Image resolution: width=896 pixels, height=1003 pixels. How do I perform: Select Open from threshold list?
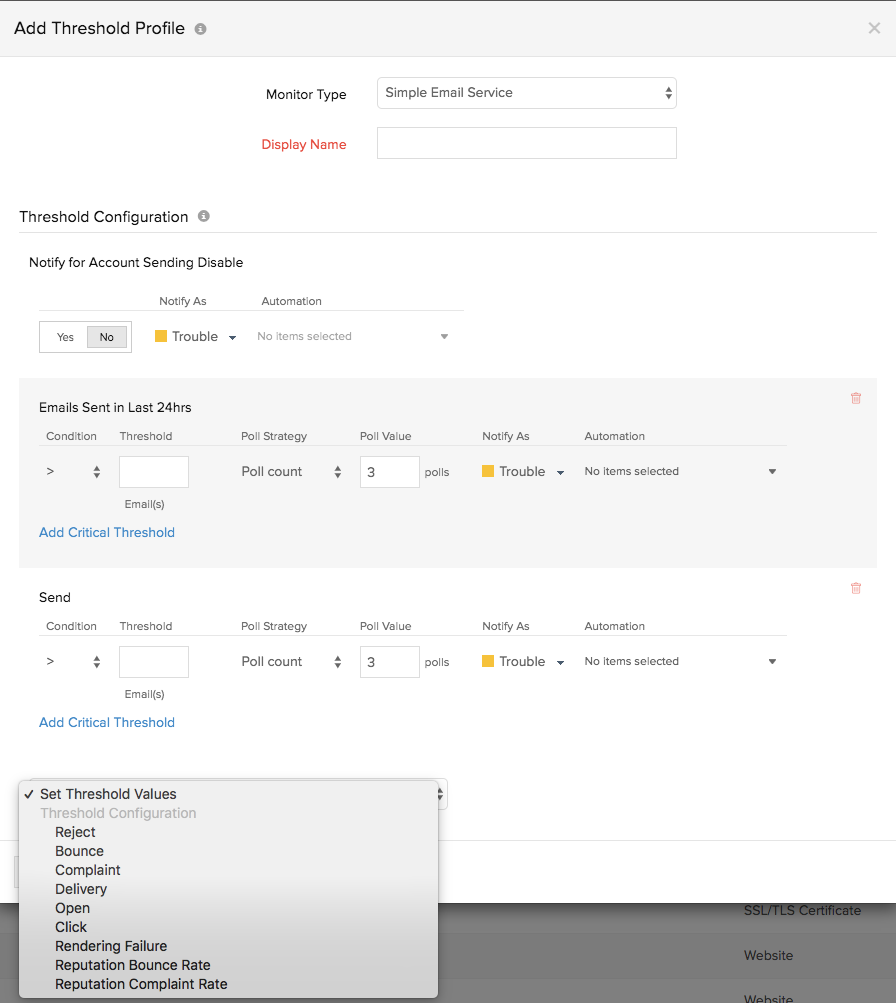(228, 908)
